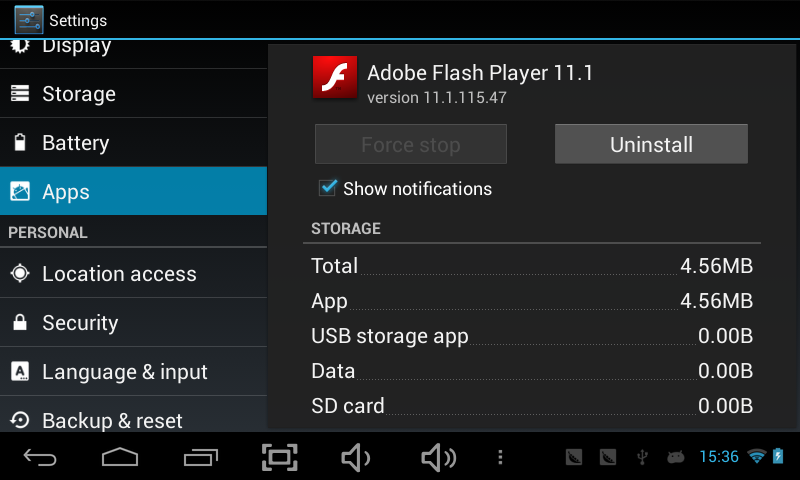Screen dimensions: 800x480
Task: Open Storage settings
Action: (x=134, y=93)
